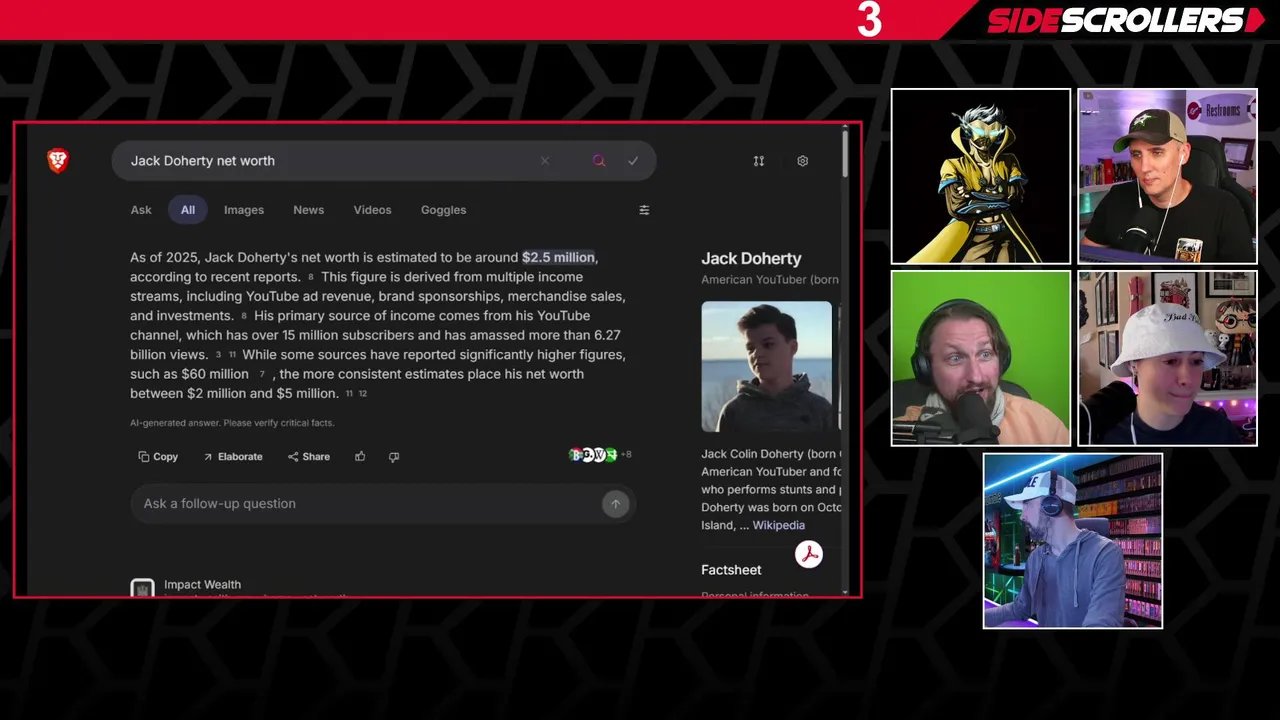The image size is (1280, 720).
Task: Open the Wikipedia link in infobox
Action: [x=778, y=525]
